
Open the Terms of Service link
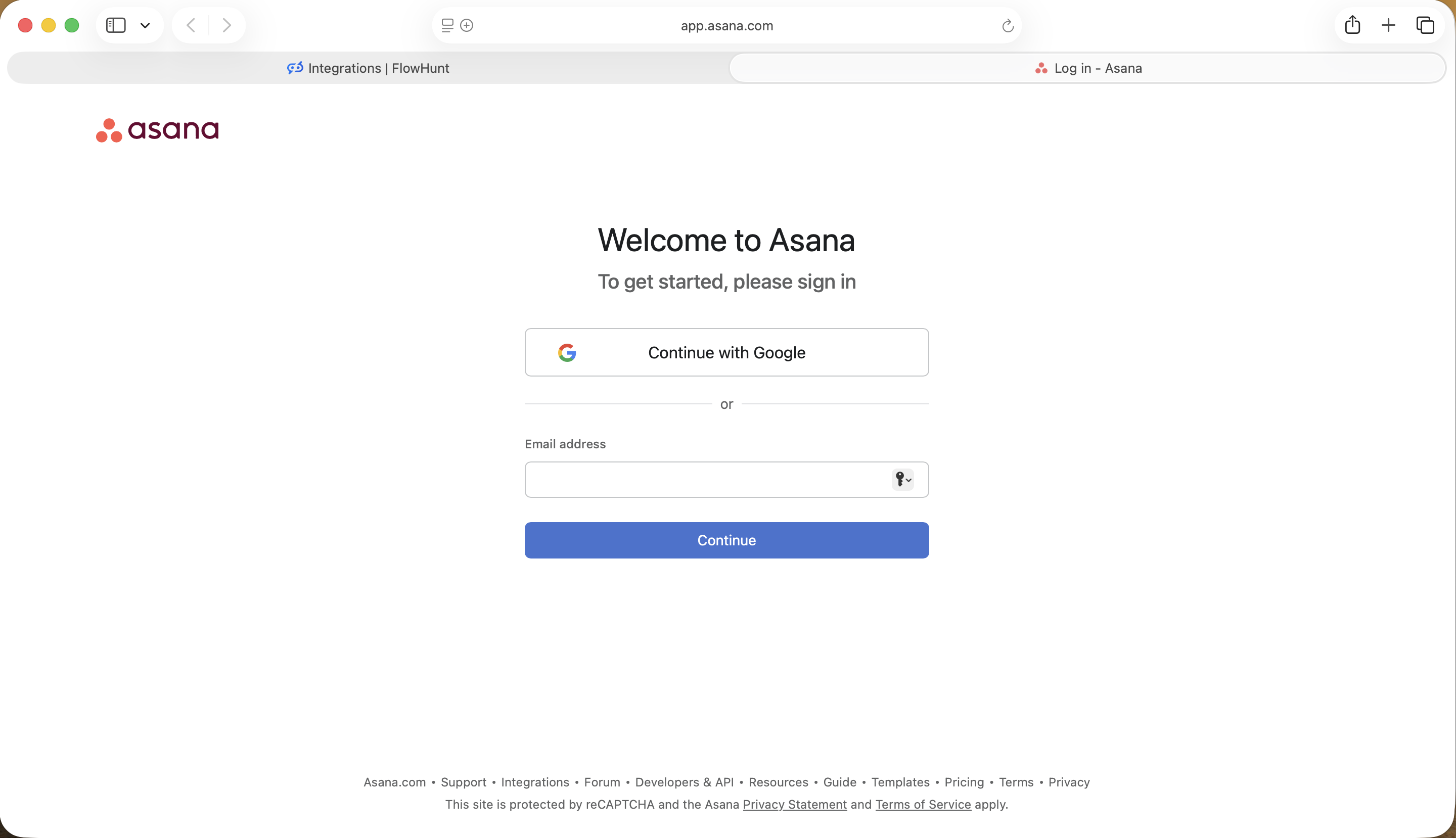(x=922, y=804)
